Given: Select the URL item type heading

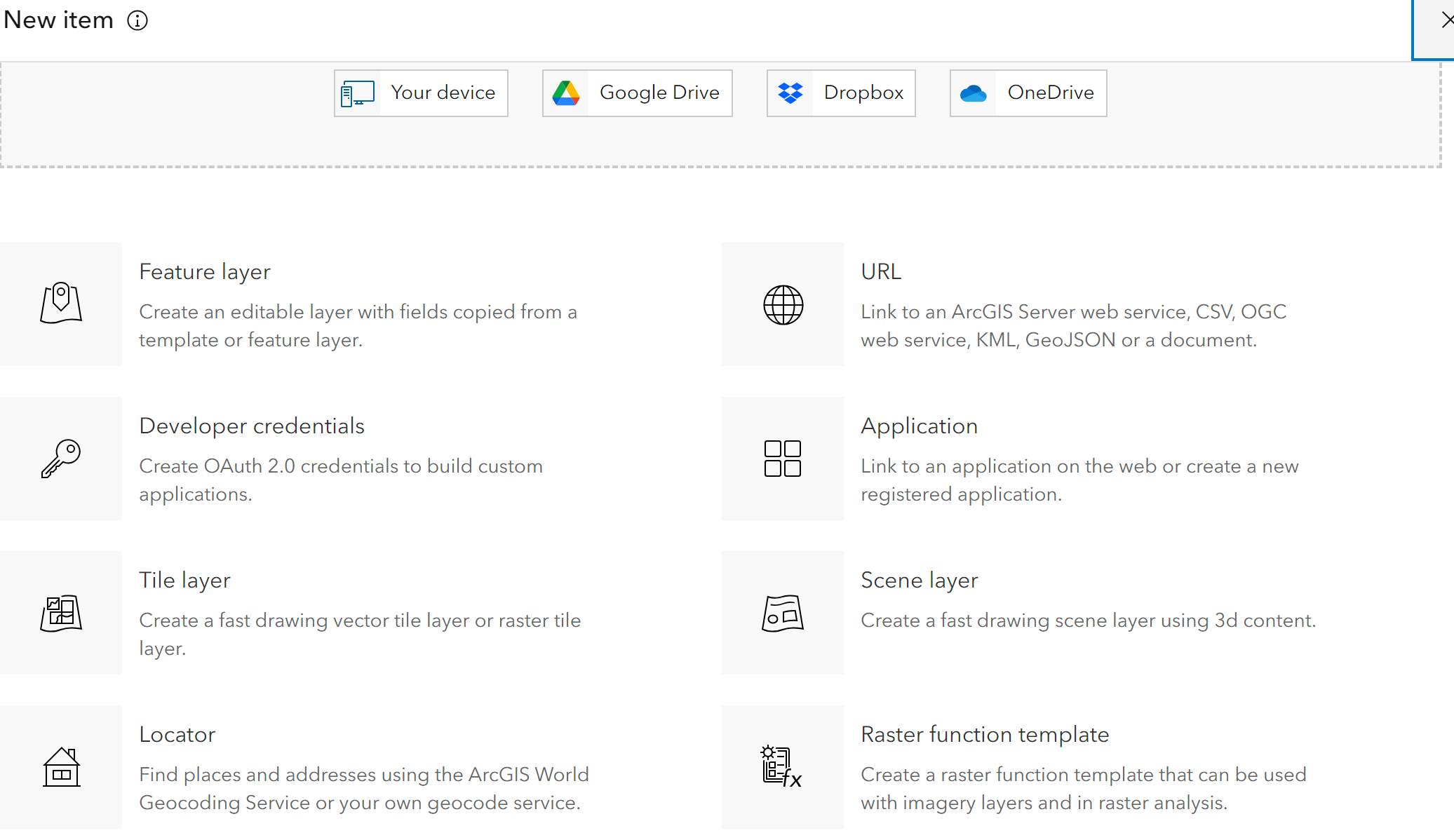Looking at the screenshot, I should pos(881,272).
